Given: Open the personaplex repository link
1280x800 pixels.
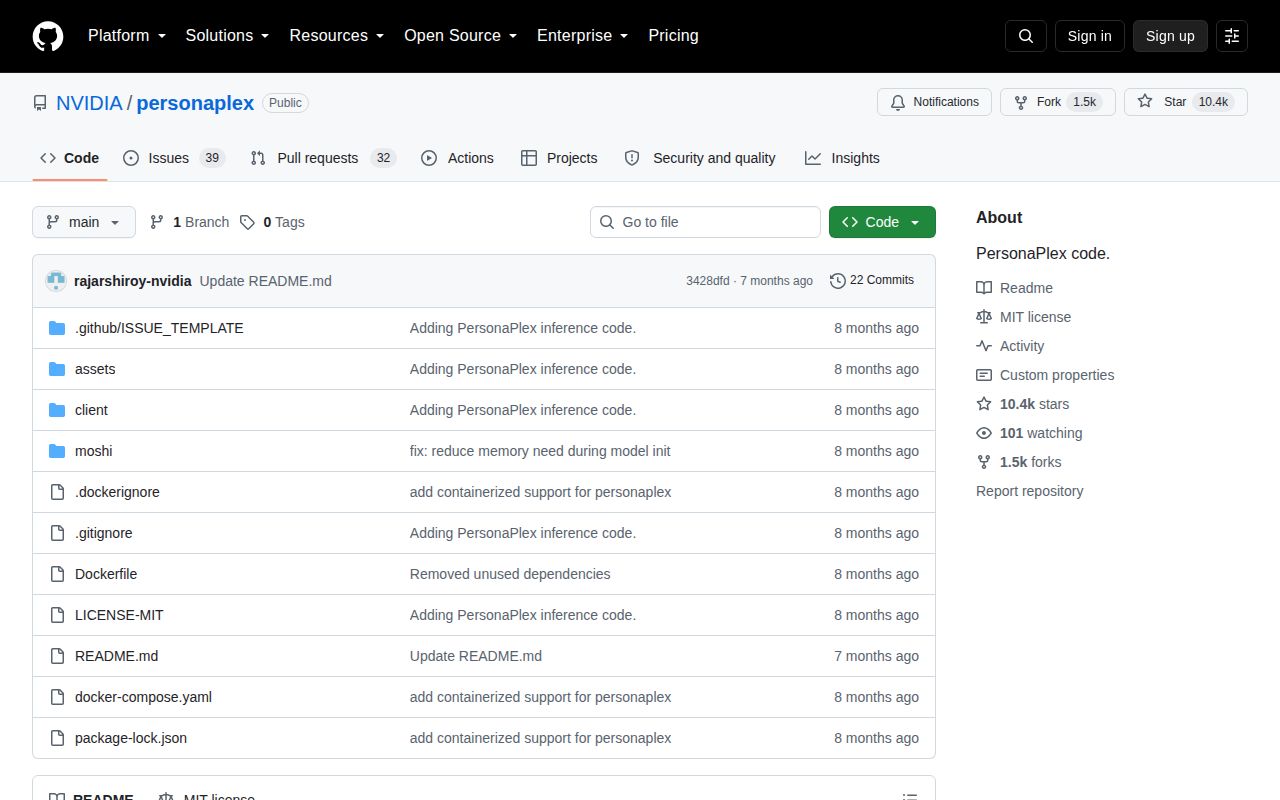Looking at the screenshot, I should pyautogui.click(x=195, y=103).
